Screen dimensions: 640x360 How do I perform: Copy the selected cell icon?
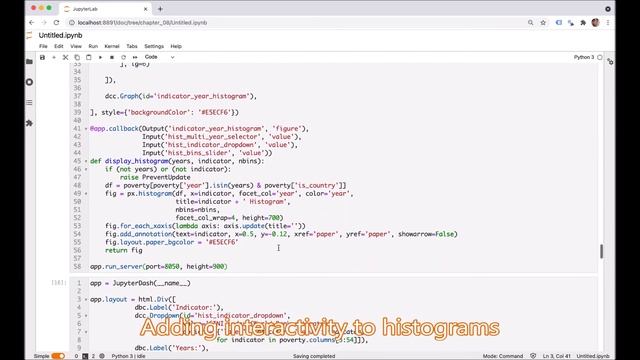[77, 58]
